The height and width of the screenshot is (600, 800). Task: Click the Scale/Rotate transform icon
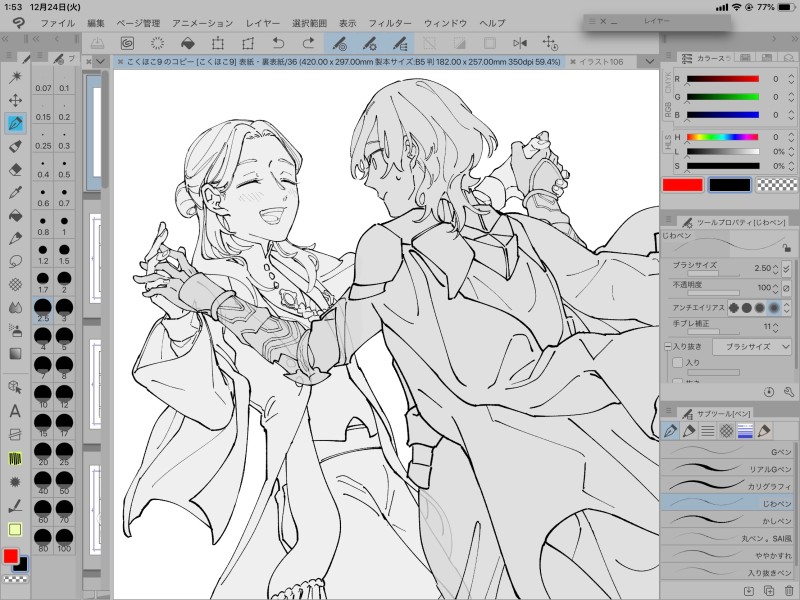click(x=218, y=43)
